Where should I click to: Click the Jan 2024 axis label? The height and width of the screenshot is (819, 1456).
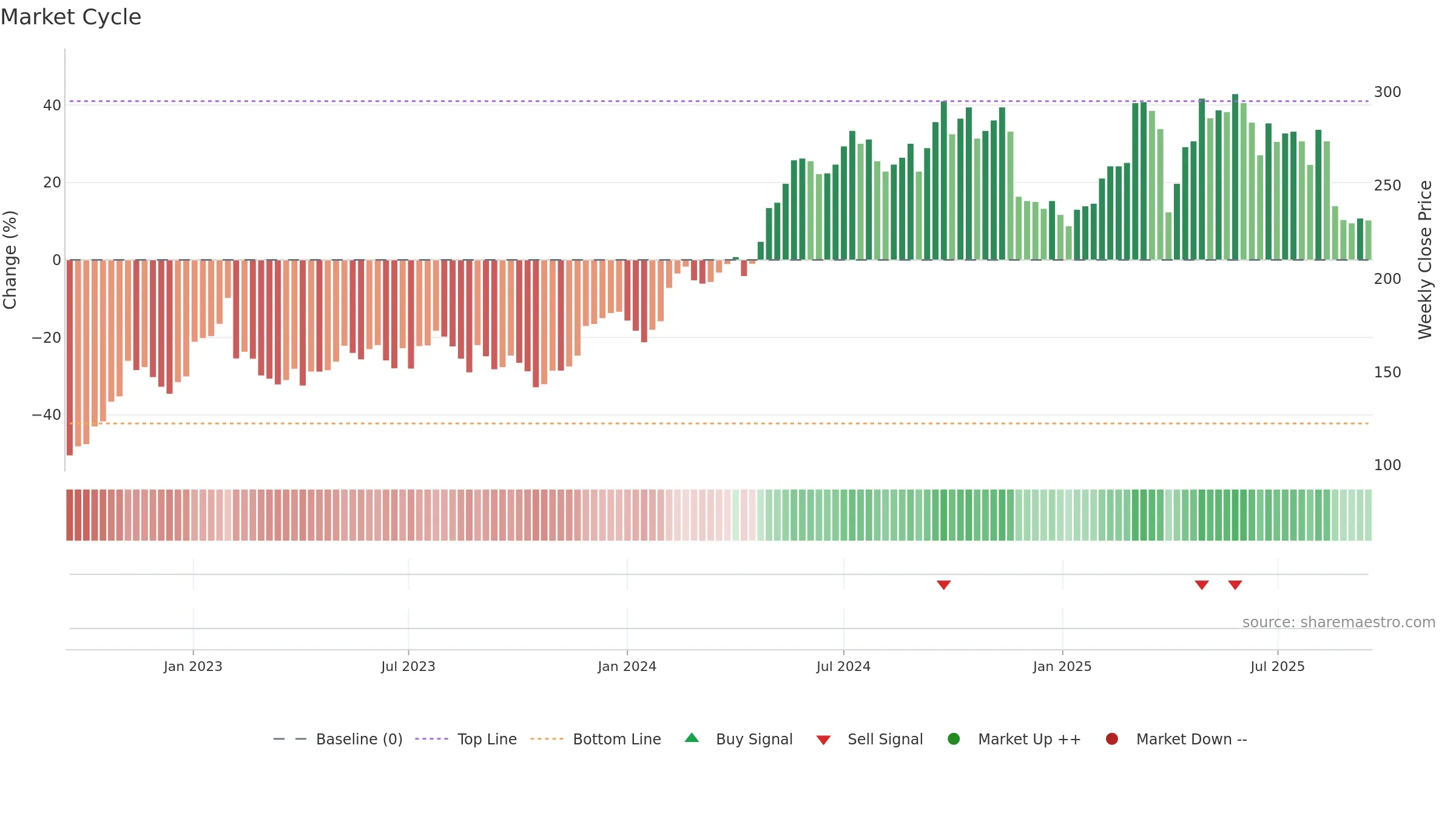[627, 666]
